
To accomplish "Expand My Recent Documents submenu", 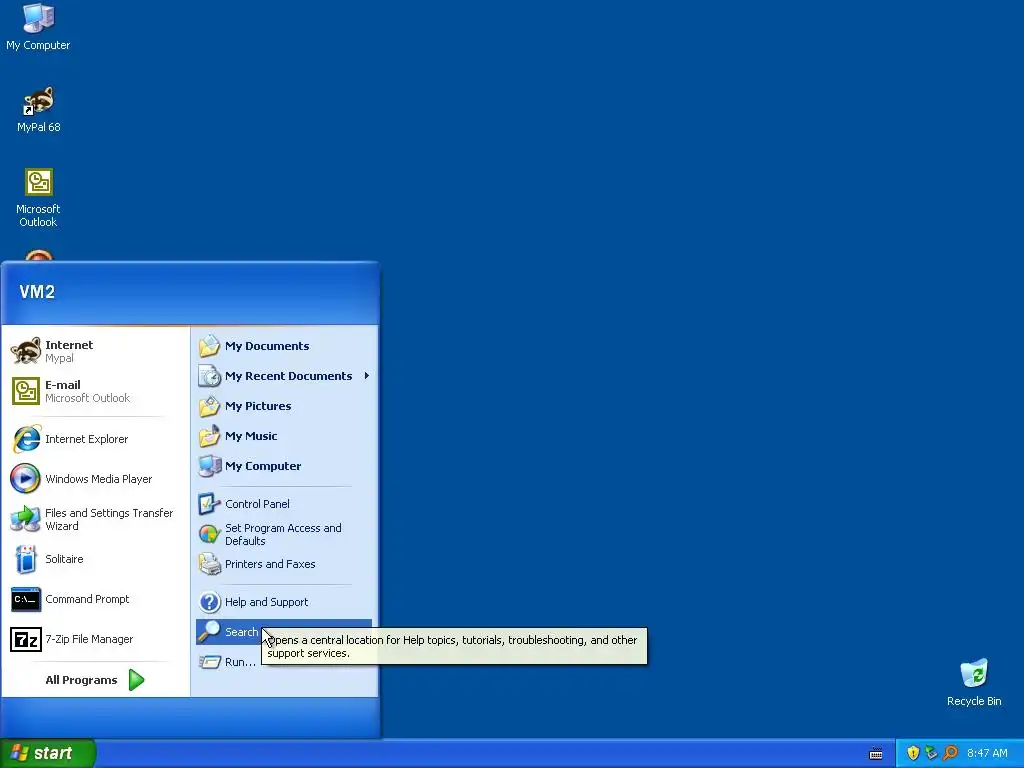I will pyautogui.click(x=284, y=376).
